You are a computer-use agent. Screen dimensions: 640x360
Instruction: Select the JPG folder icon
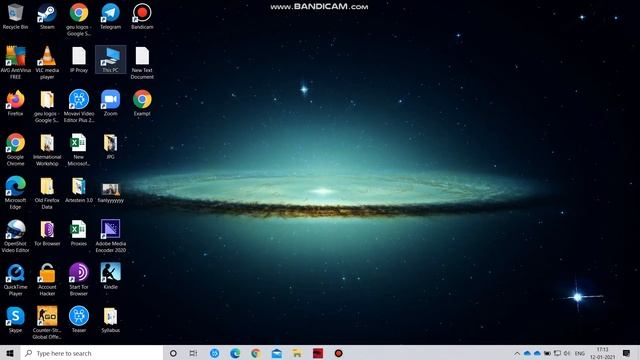click(110, 147)
